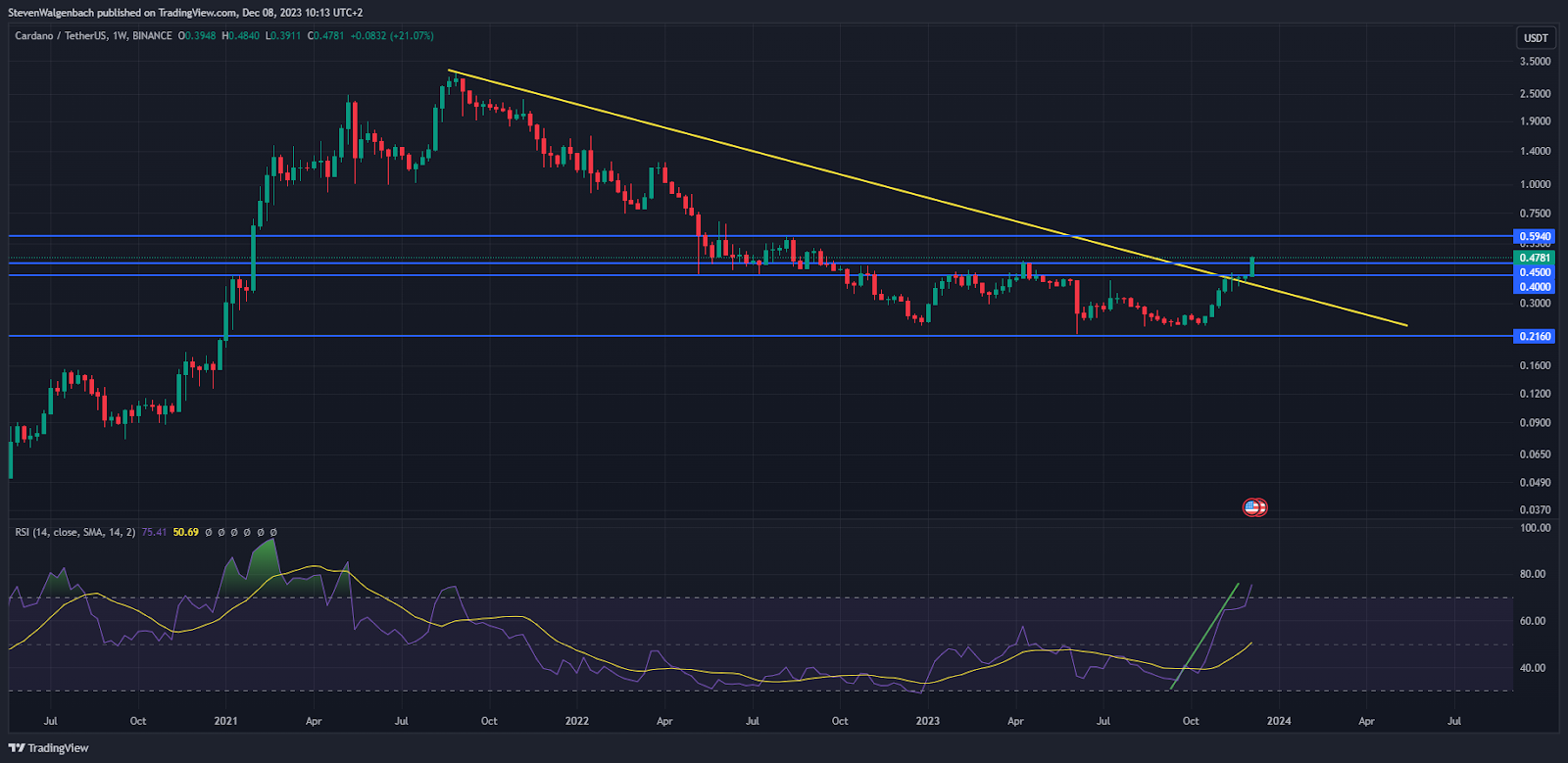This screenshot has width=1568, height=763.
Task: Click the green 0.4781 current price tag
Action: tap(1535, 259)
